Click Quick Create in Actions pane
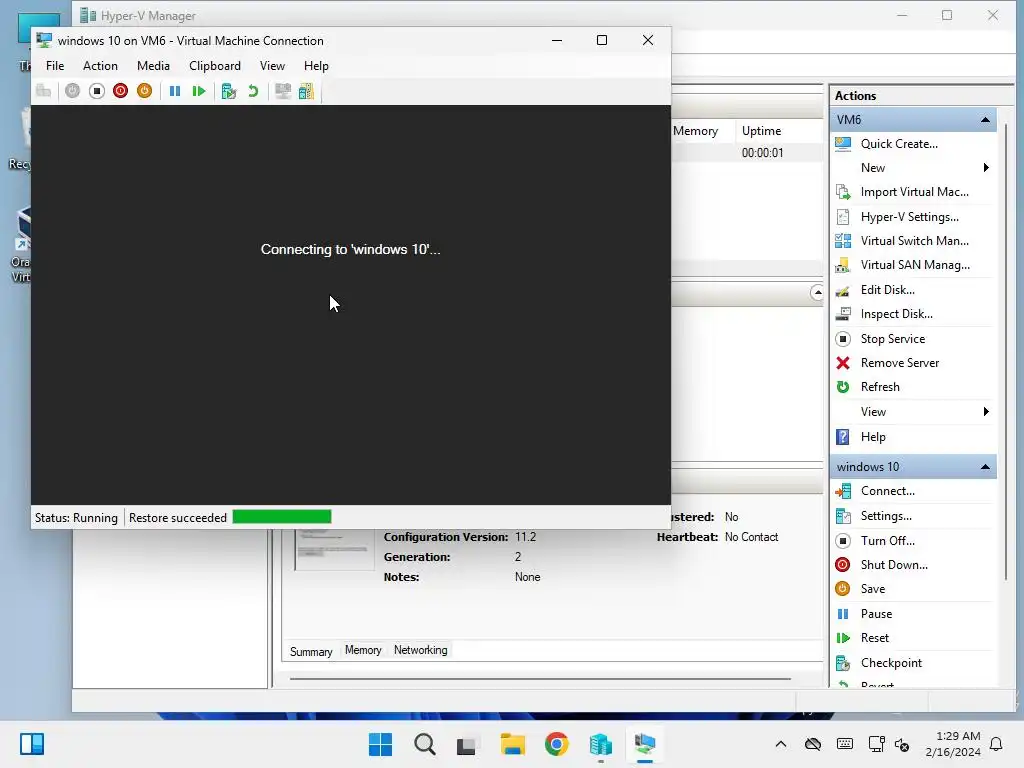1024x768 pixels. click(x=899, y=144)
